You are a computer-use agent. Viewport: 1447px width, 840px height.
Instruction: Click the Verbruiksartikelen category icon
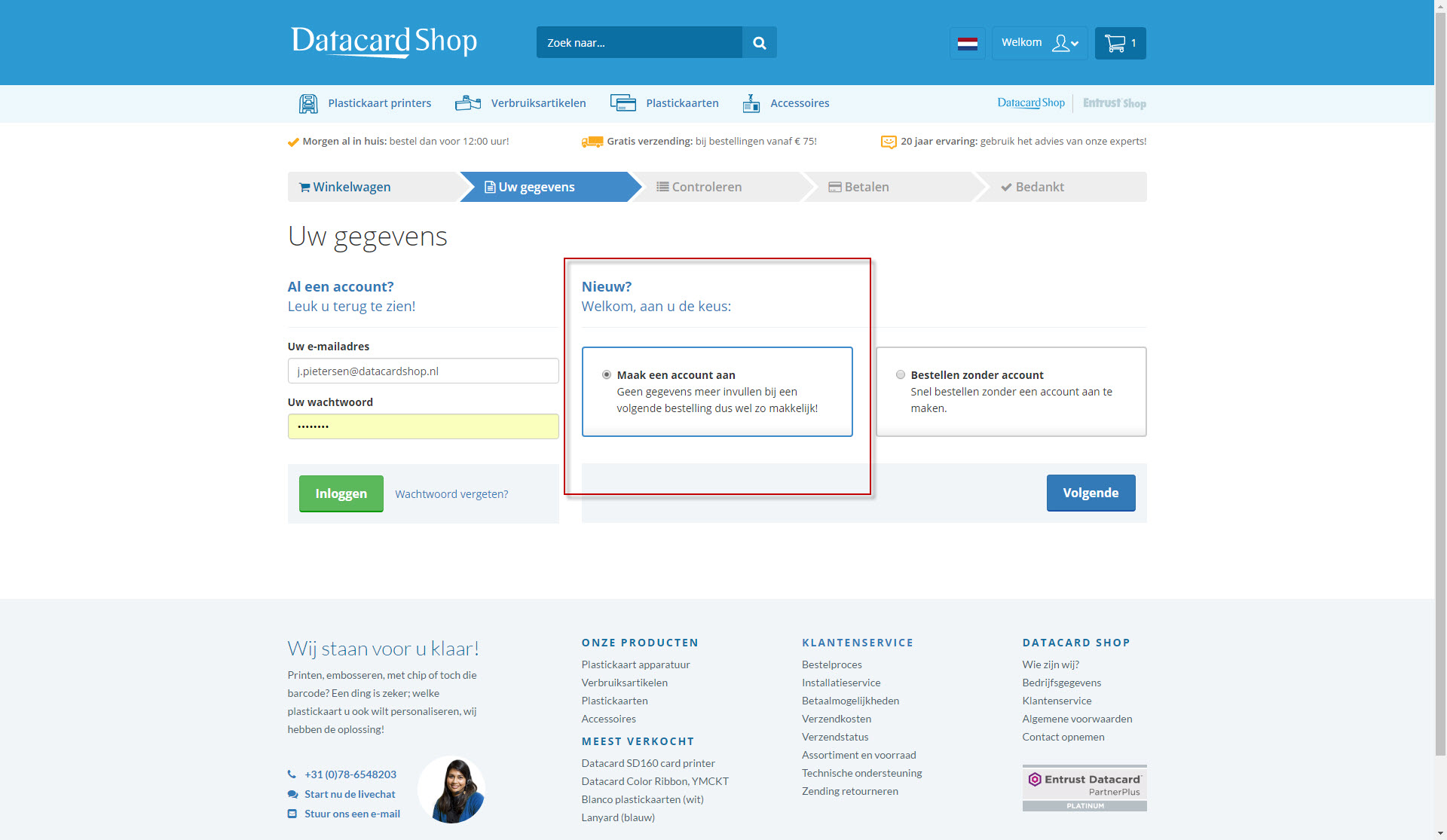(x=468, y=103)
